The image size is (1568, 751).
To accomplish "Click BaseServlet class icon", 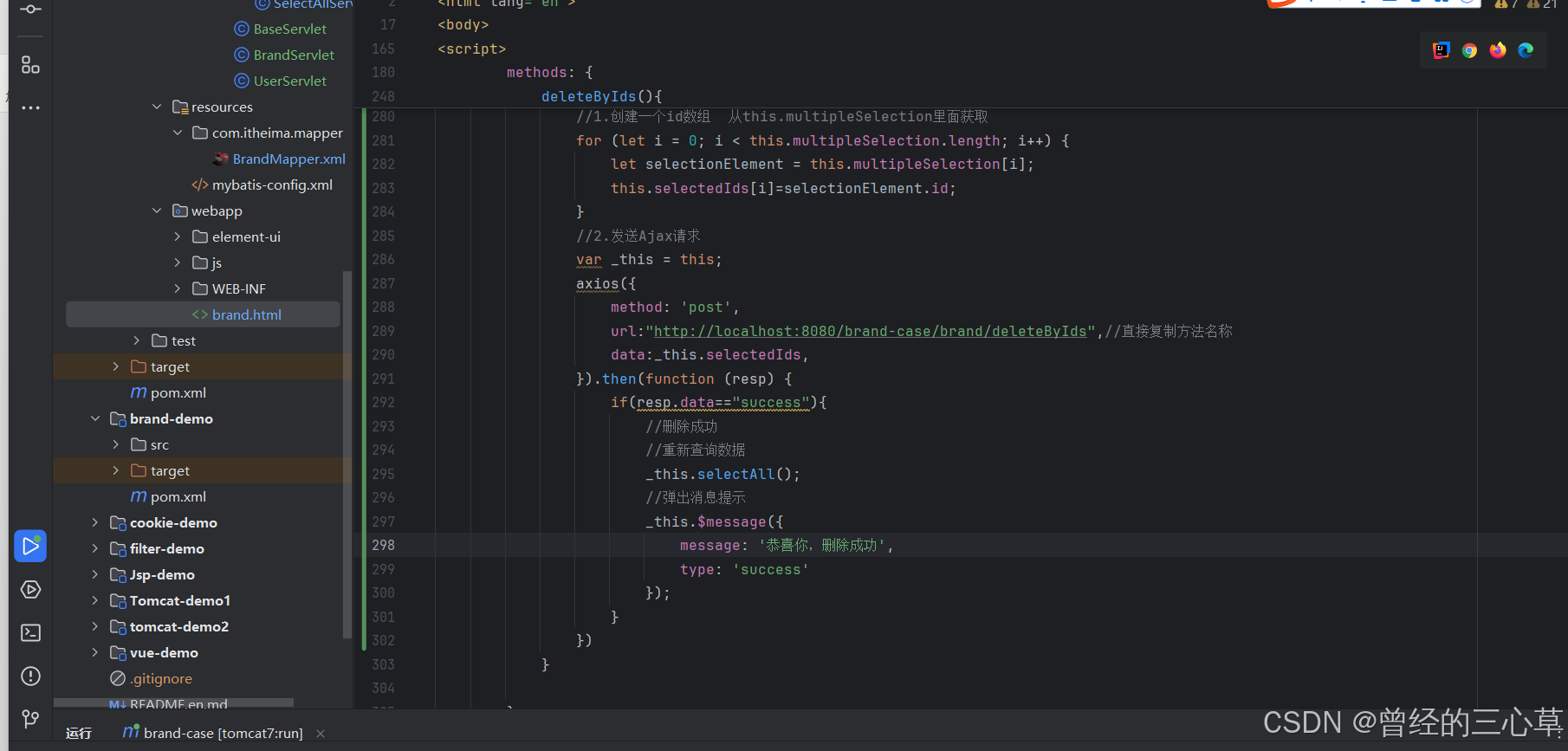I will coord(242,29).
